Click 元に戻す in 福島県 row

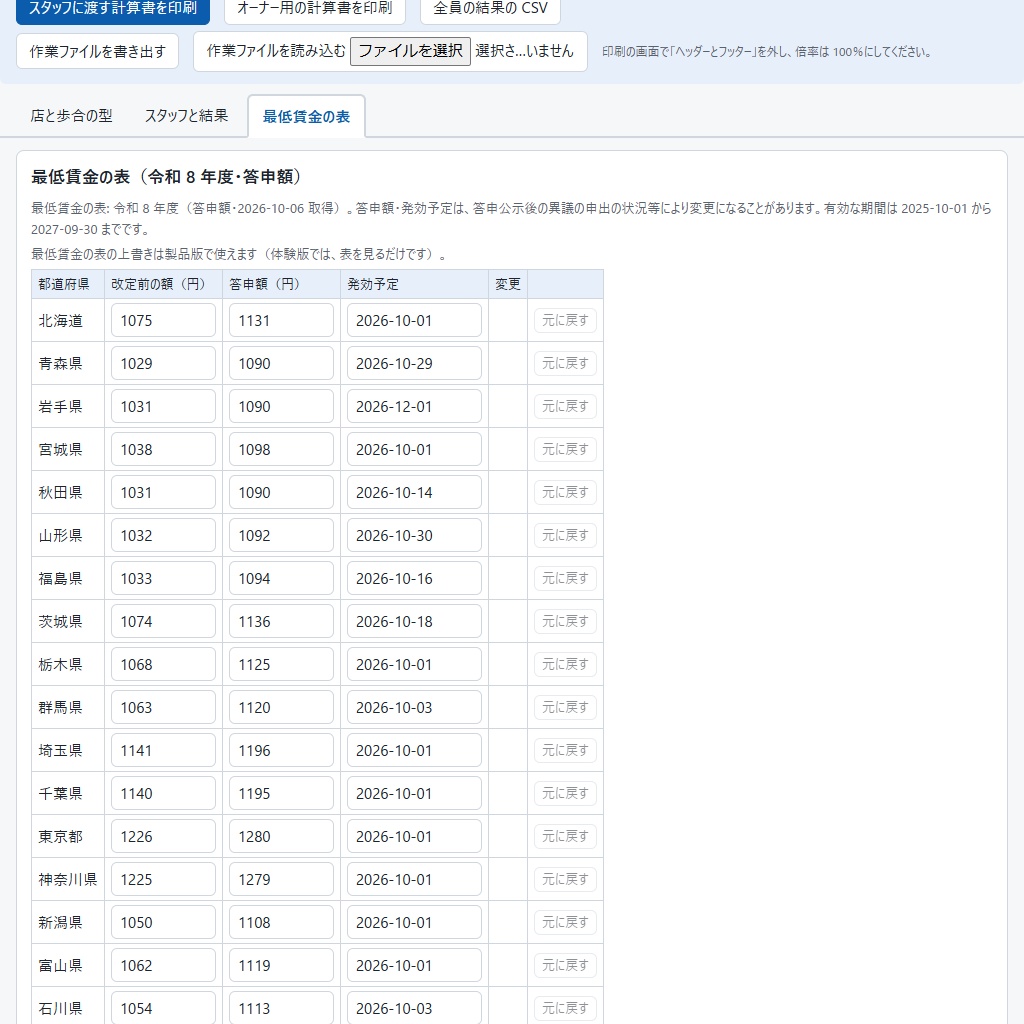pos(565,579)
